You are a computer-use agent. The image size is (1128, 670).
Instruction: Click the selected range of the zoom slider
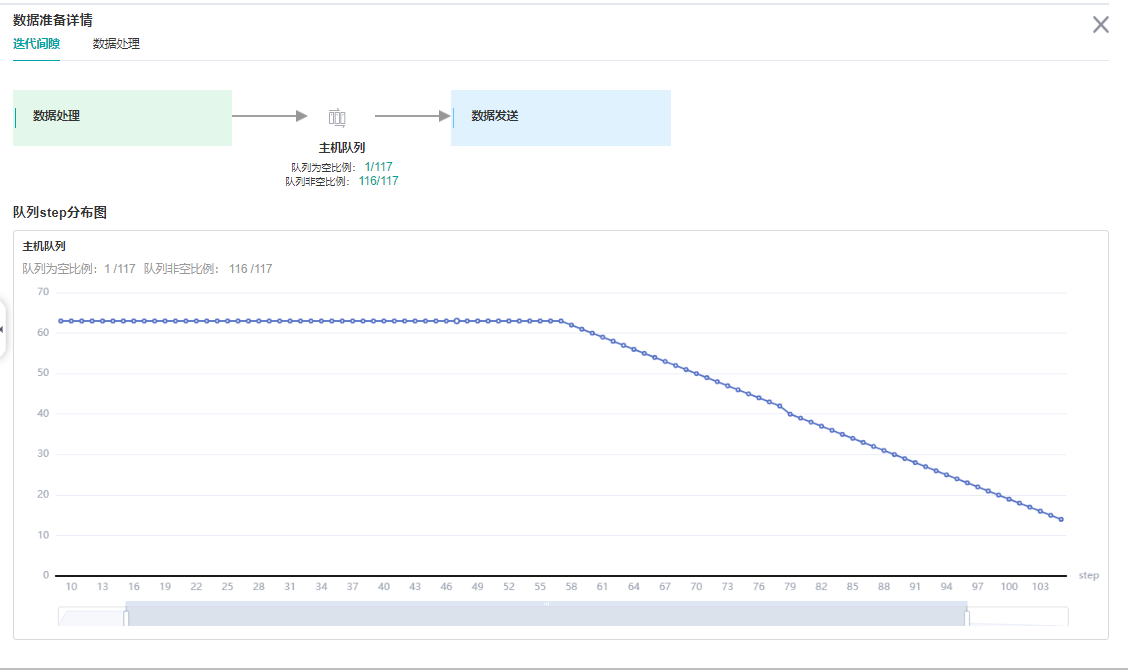(x=546, y=617)
